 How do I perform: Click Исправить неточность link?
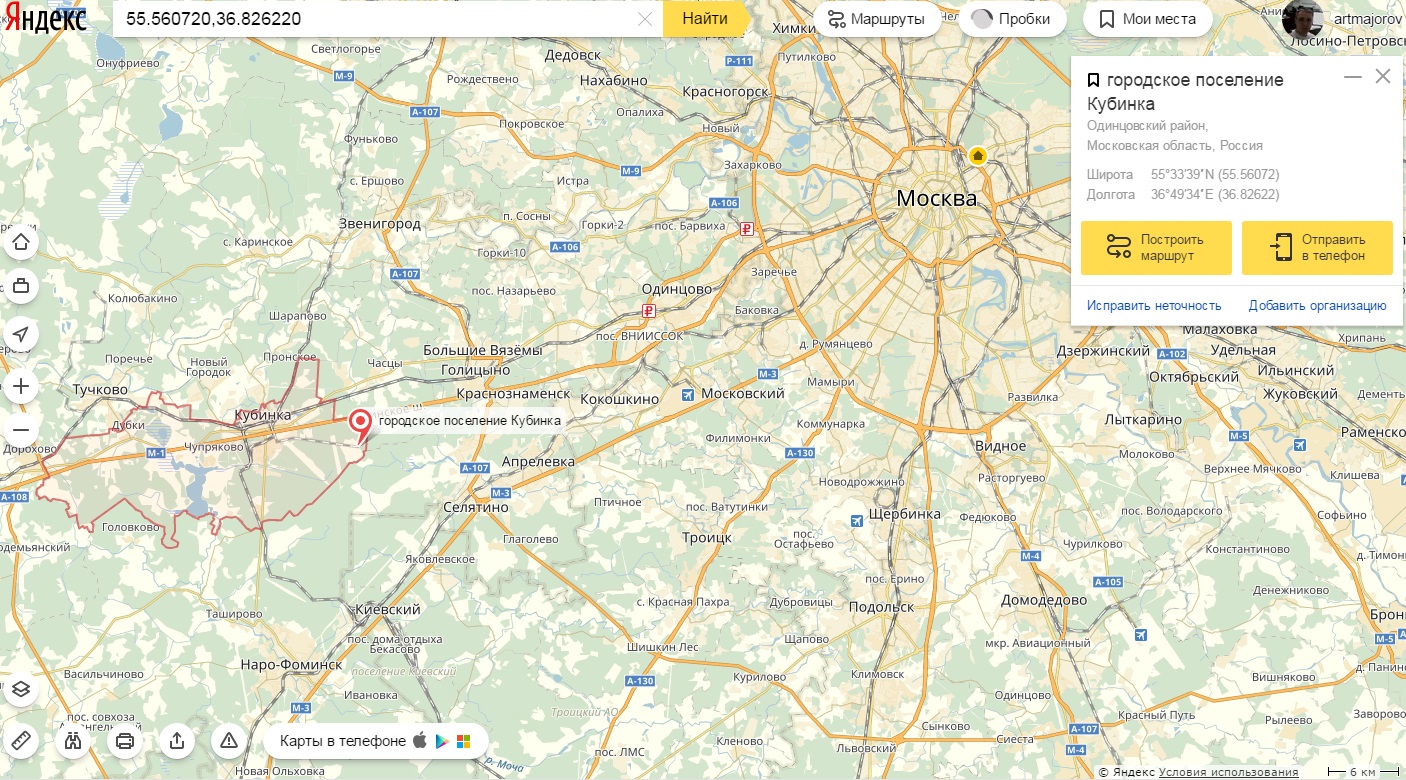[x=1155, y=306]
